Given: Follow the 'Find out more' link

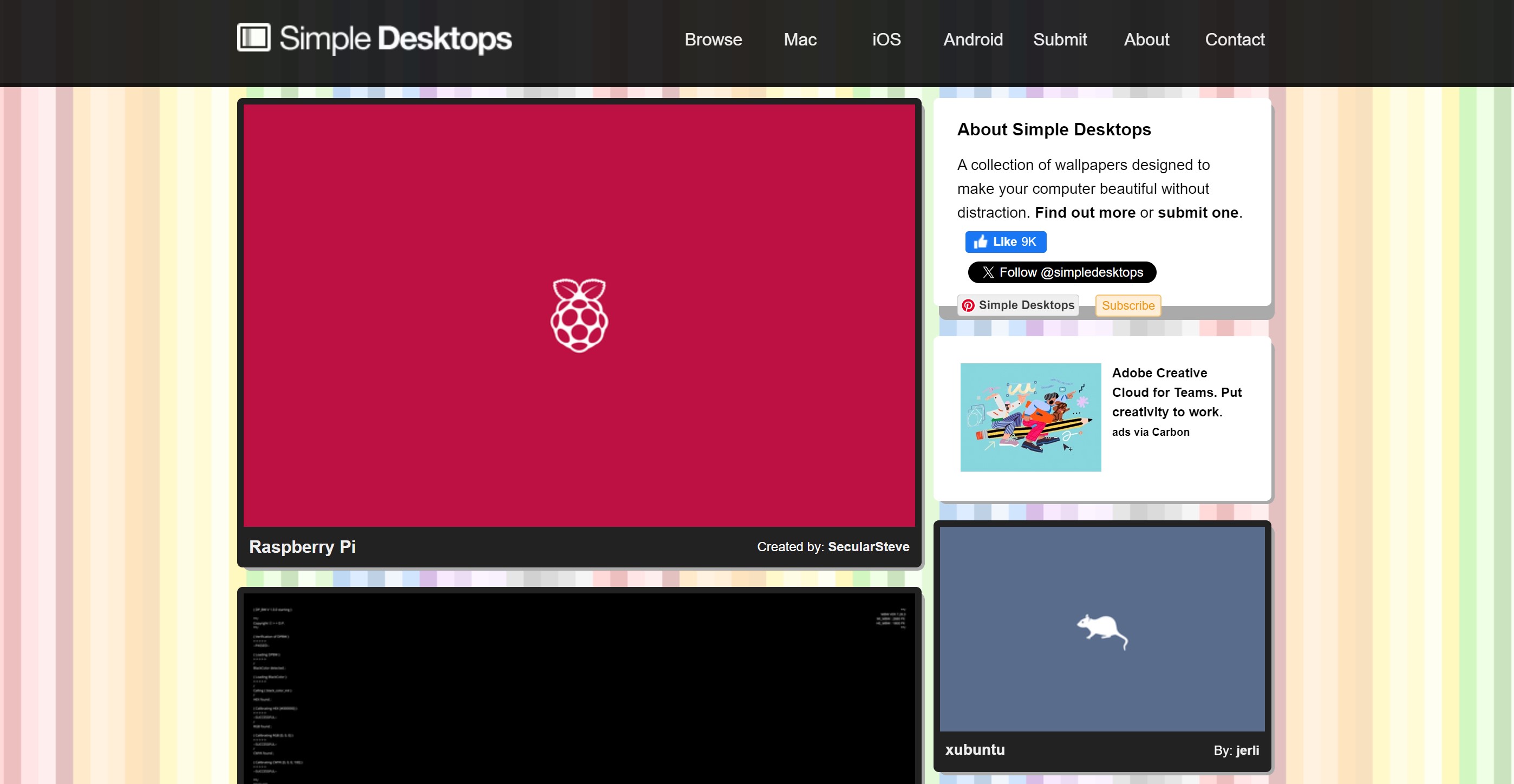Looking at the screenshot, I should click(x=1085, y=213).
